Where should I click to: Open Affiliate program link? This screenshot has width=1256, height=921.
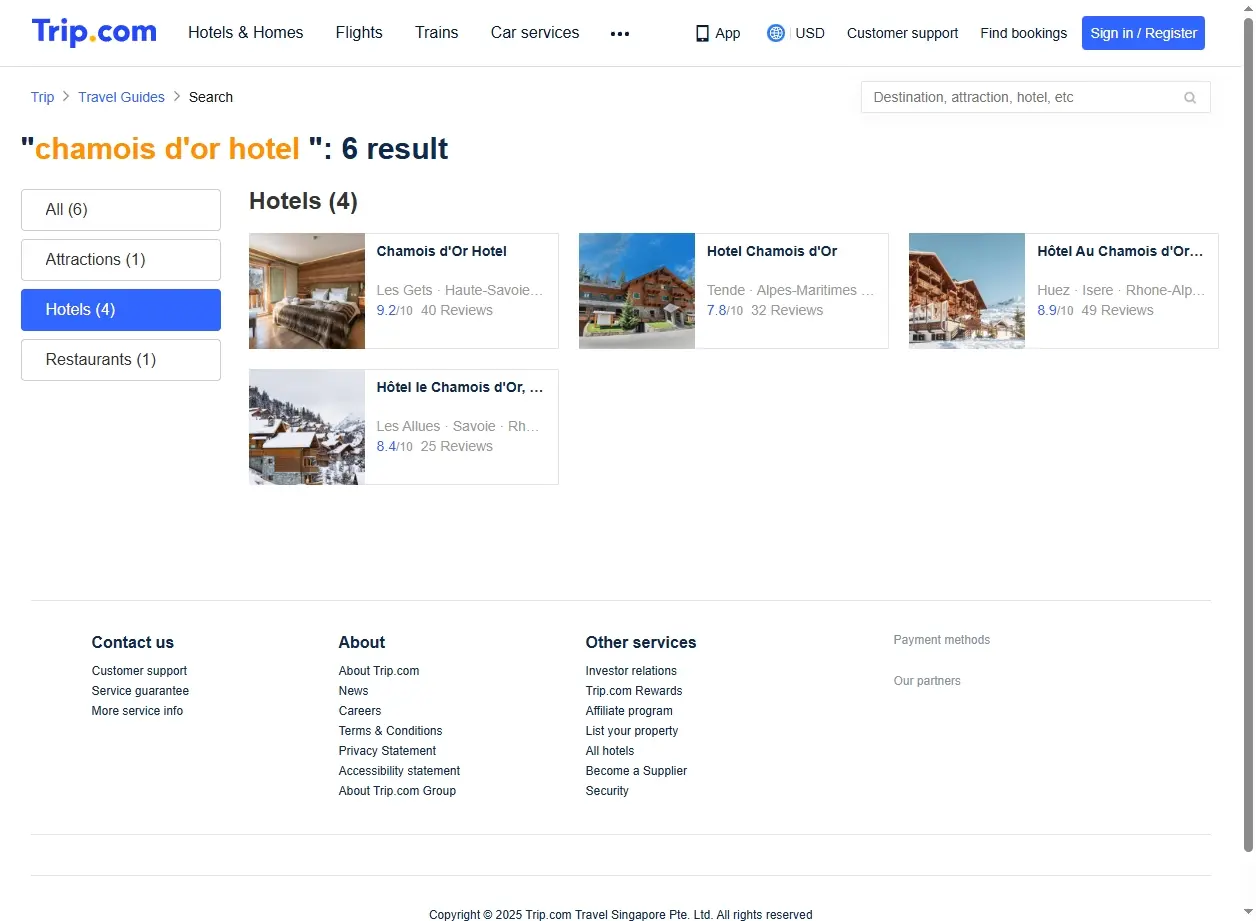point(629,711)
